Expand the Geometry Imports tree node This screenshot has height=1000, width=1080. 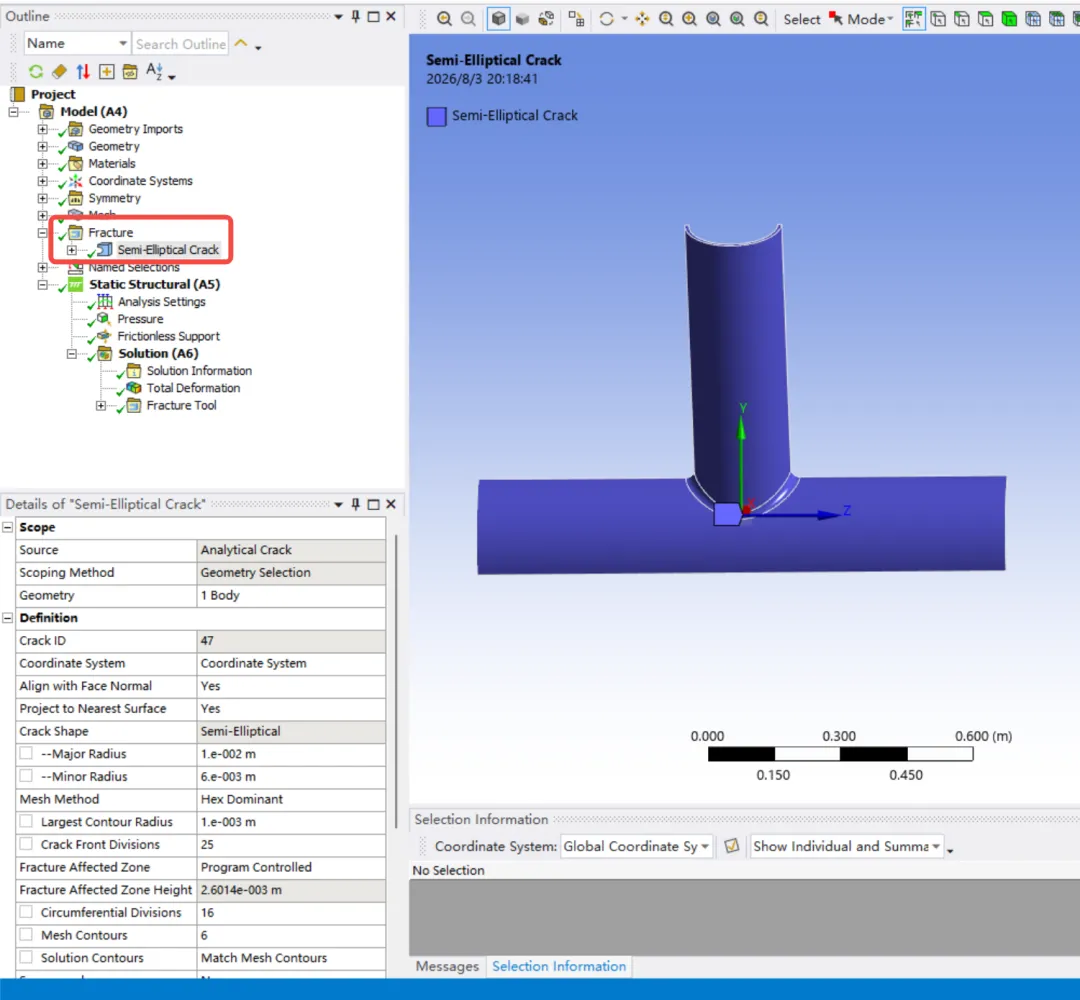click(43, 129)
